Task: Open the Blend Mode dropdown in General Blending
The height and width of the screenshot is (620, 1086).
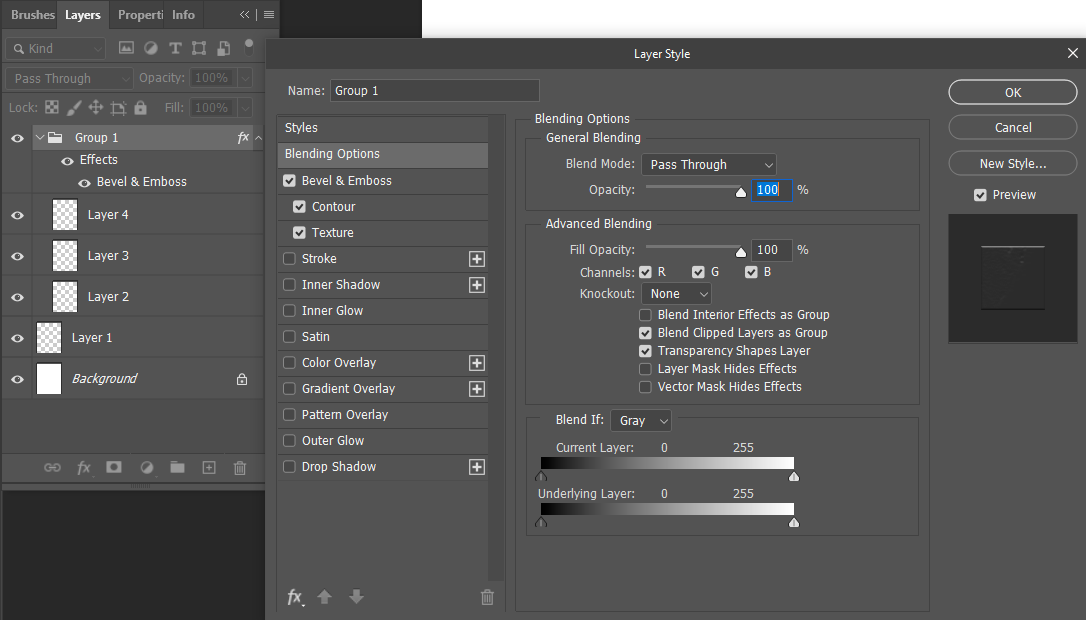Action: (709, 165)
